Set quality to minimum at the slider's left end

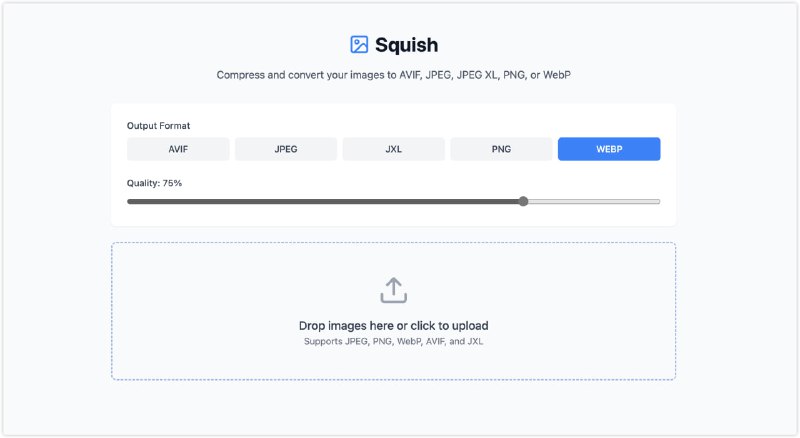(x=129, y=202)
